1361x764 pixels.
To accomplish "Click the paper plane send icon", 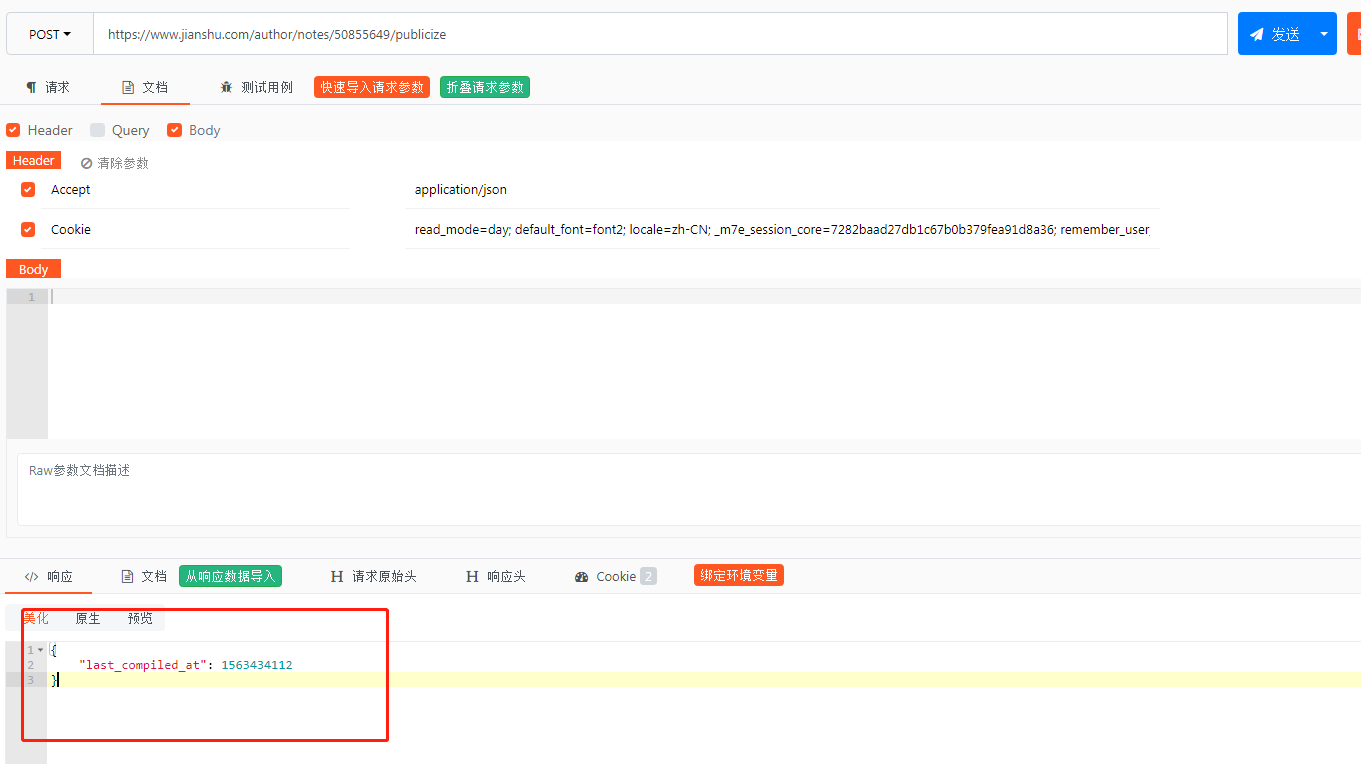I will (x=1257, y=34).
